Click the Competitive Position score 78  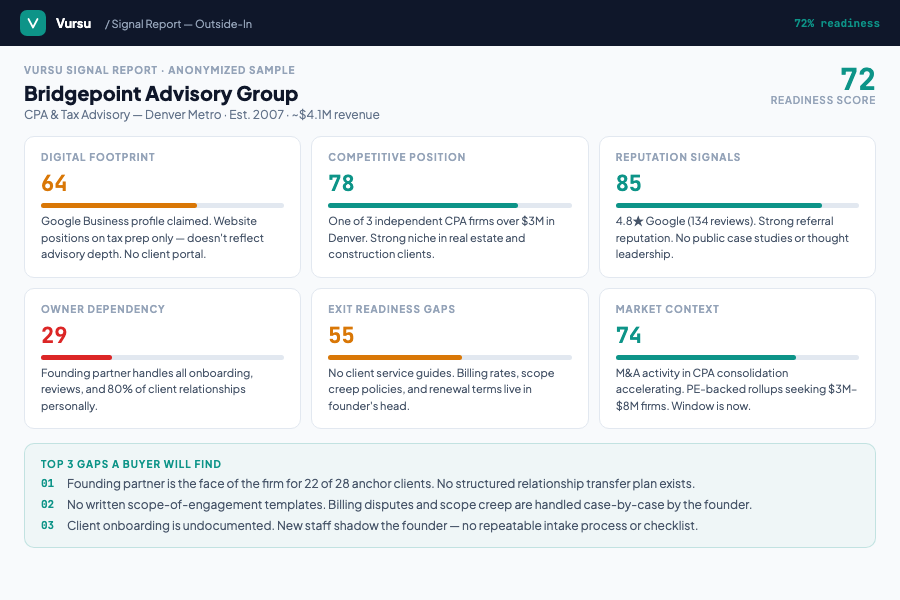[x=341, y=183]
